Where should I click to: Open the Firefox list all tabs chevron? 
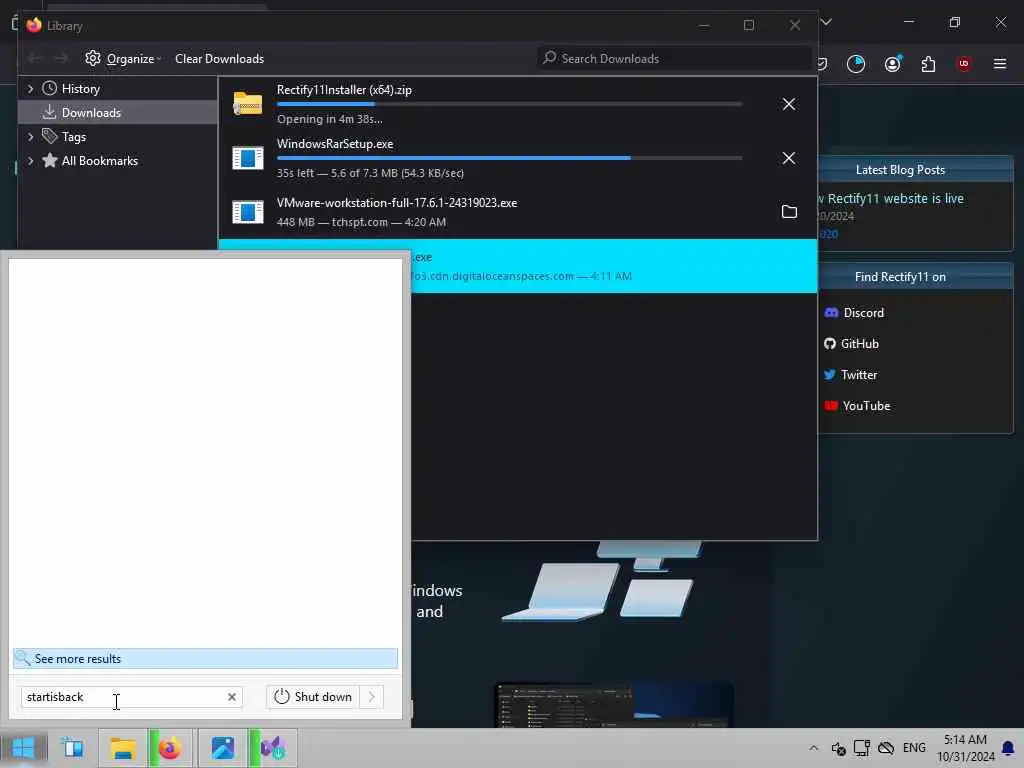click(x=826, y=22)
